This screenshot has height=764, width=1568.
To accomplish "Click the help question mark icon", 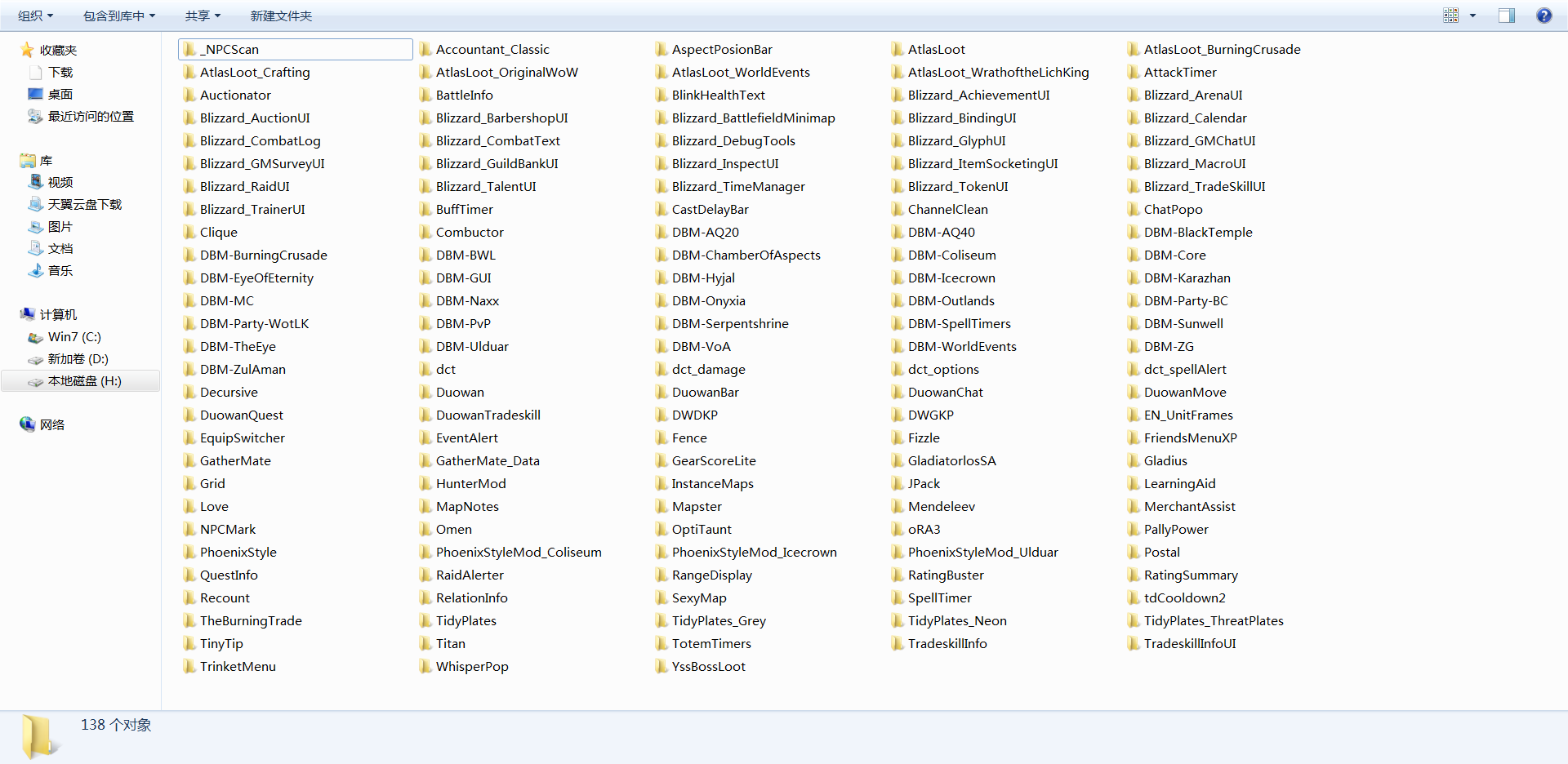I will click(x=1543, y=16).
